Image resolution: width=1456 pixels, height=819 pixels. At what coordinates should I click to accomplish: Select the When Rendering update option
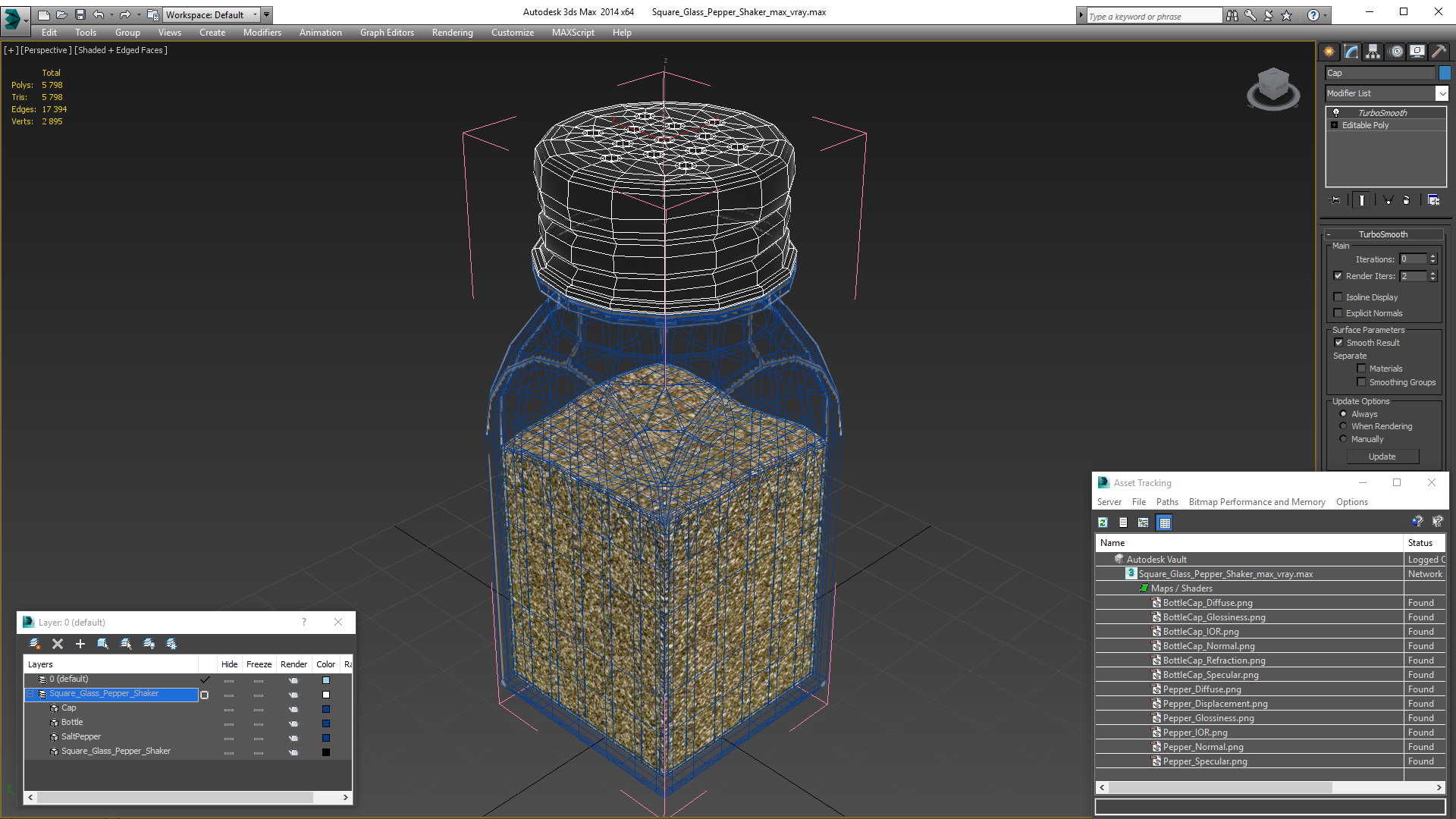(x=1343, y=426)
